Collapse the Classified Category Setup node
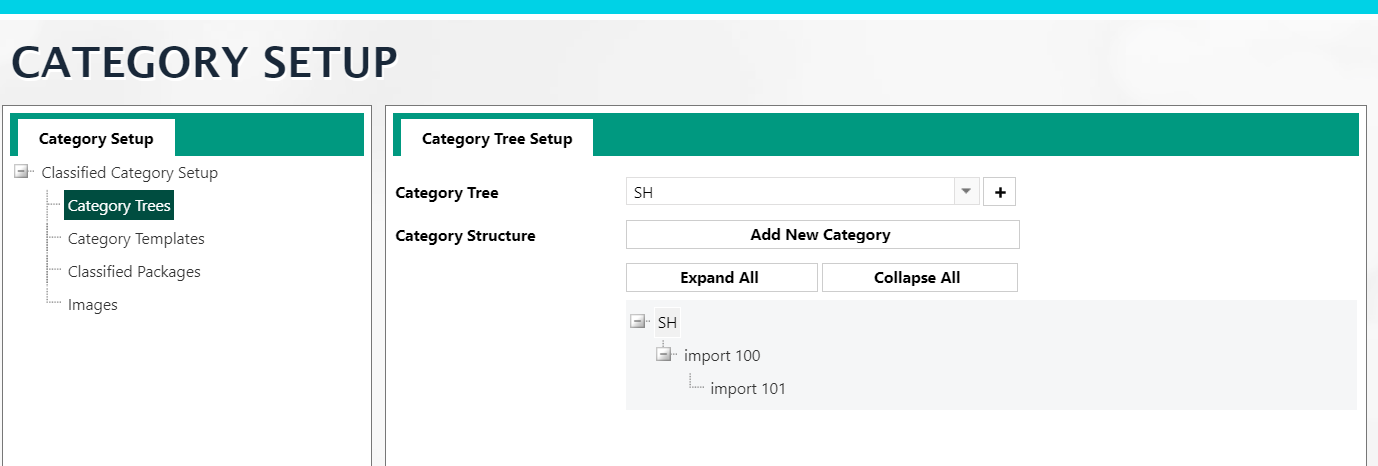The height and width of the screenshot is (466, 1378). click(21, 172)
